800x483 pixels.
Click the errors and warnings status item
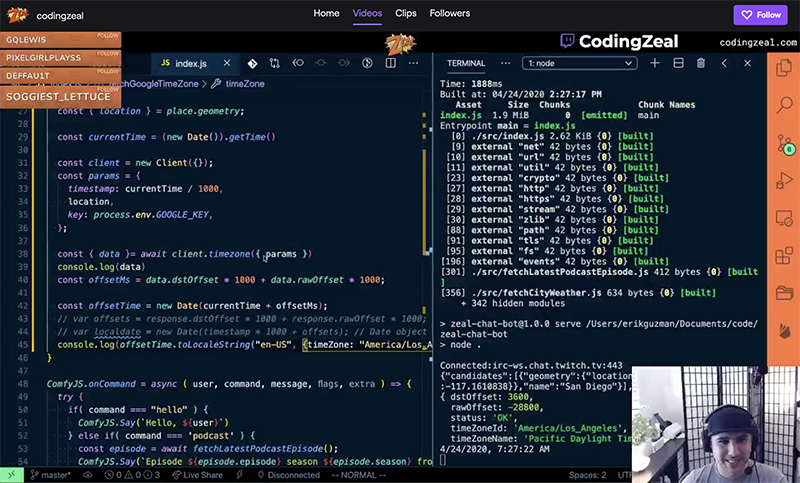(132, 475)
